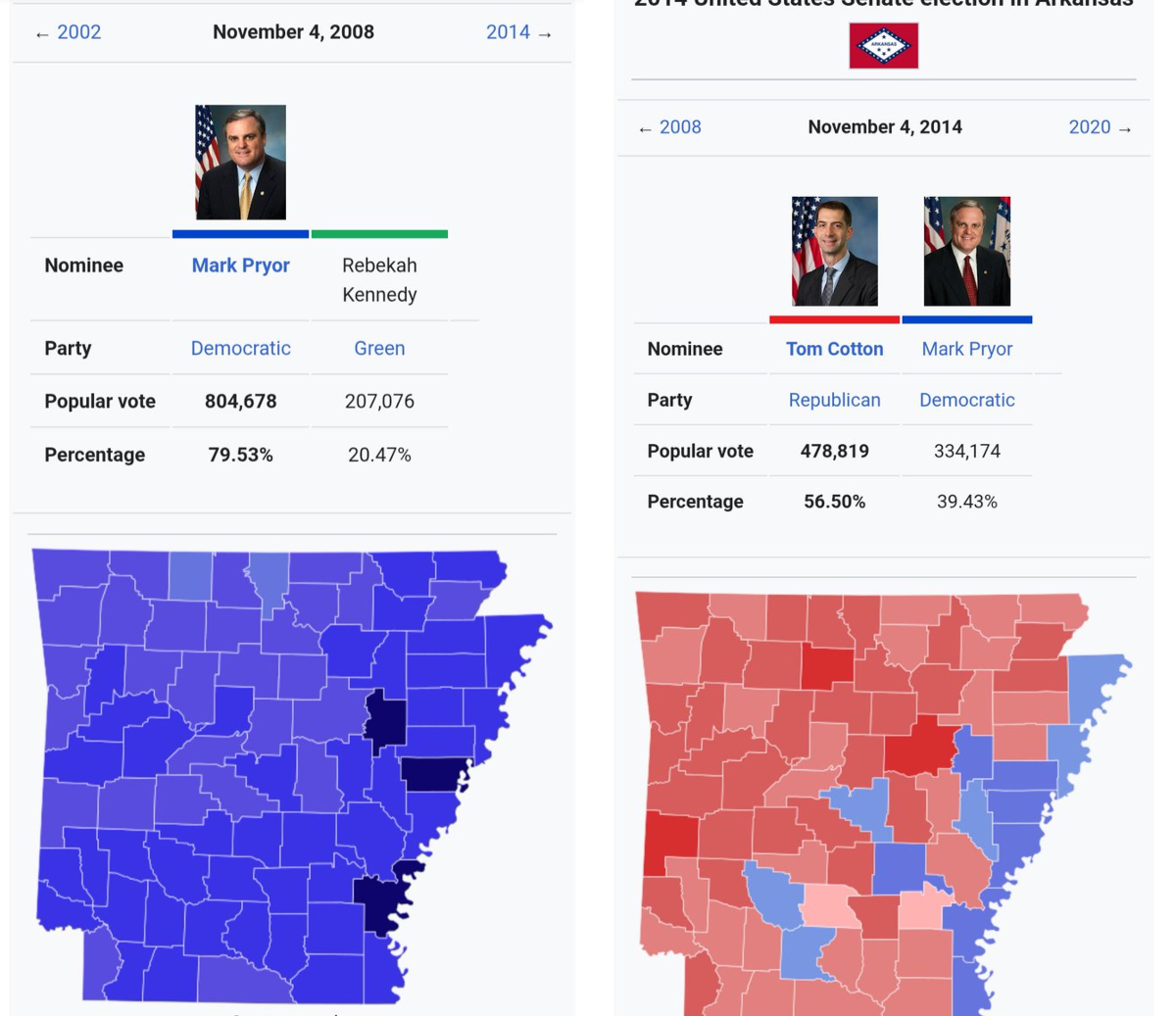Open the Republican party link
Image resolution: width=1176 pixels, height=1016 pixels.
click(x=835, y=400)
